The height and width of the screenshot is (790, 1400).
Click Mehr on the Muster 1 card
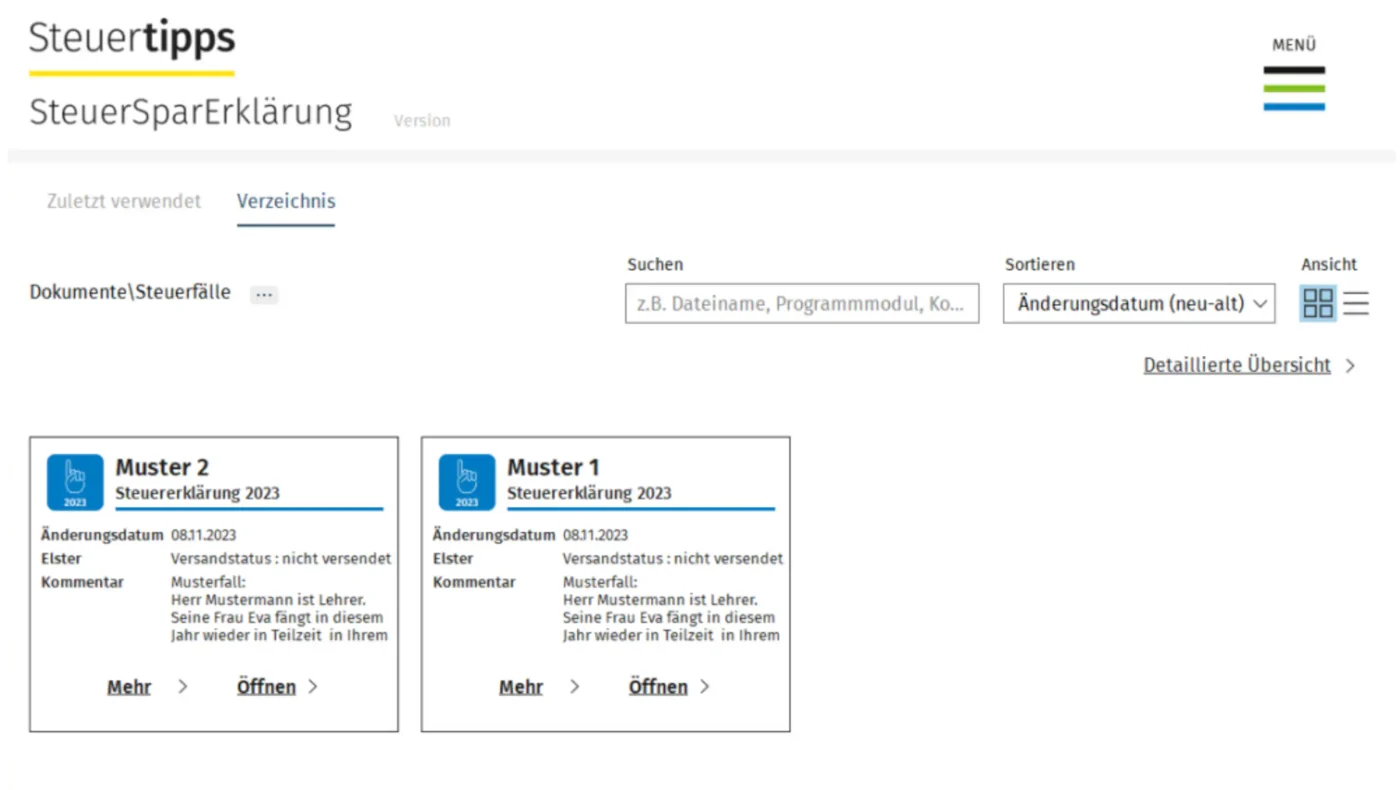(521, 687)
